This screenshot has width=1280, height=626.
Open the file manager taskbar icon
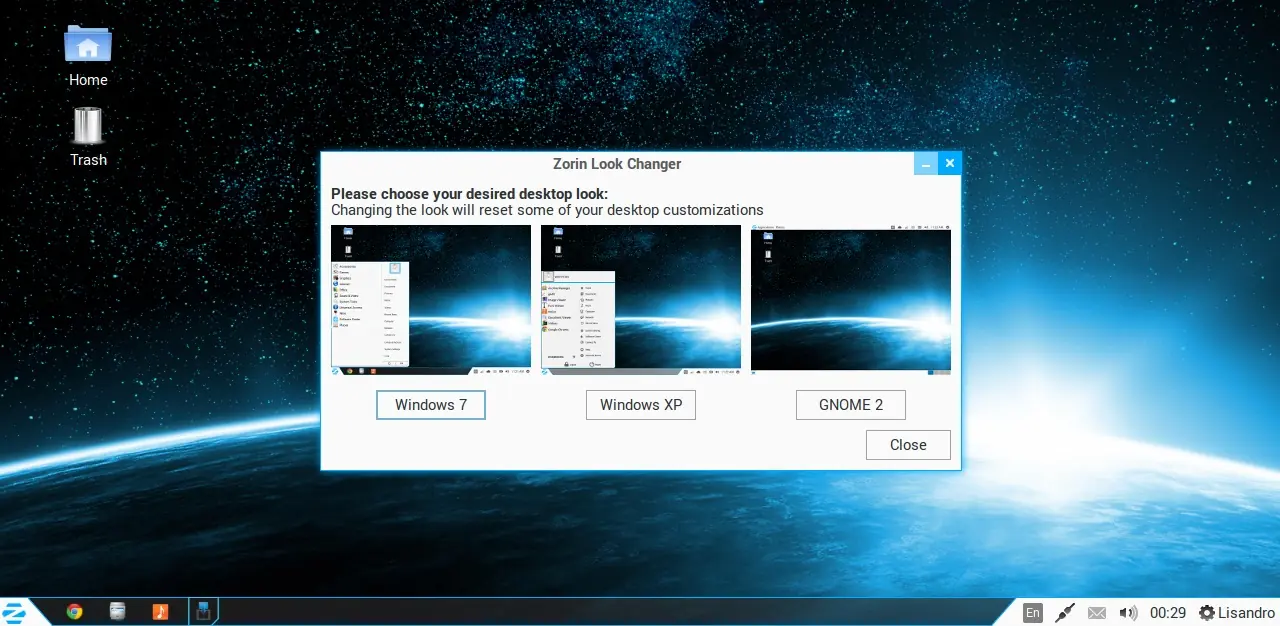point(118,612)
